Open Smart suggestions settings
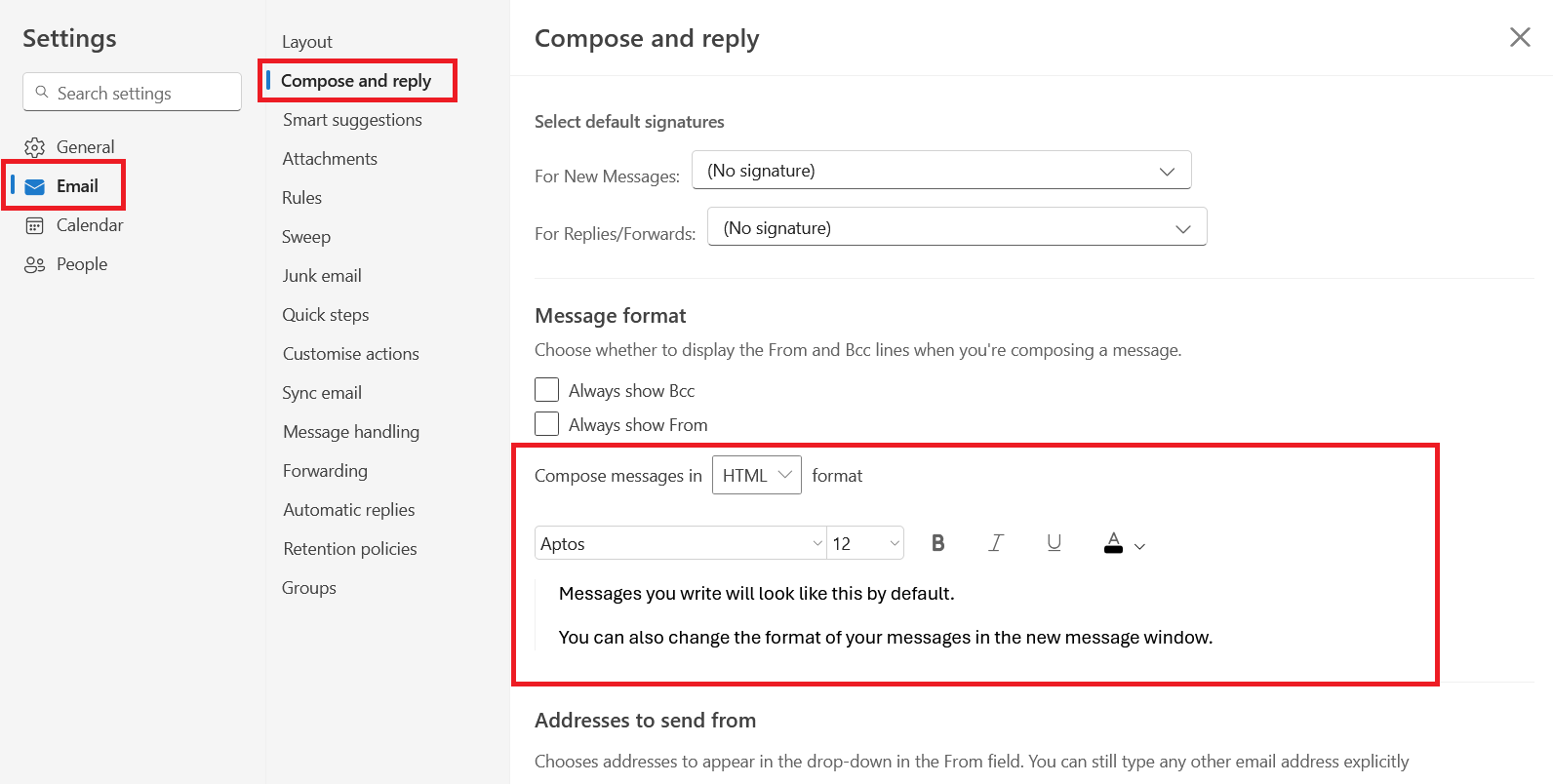Screen dimensions: 1553x784 pyautogui.click(x=352, y=120)
